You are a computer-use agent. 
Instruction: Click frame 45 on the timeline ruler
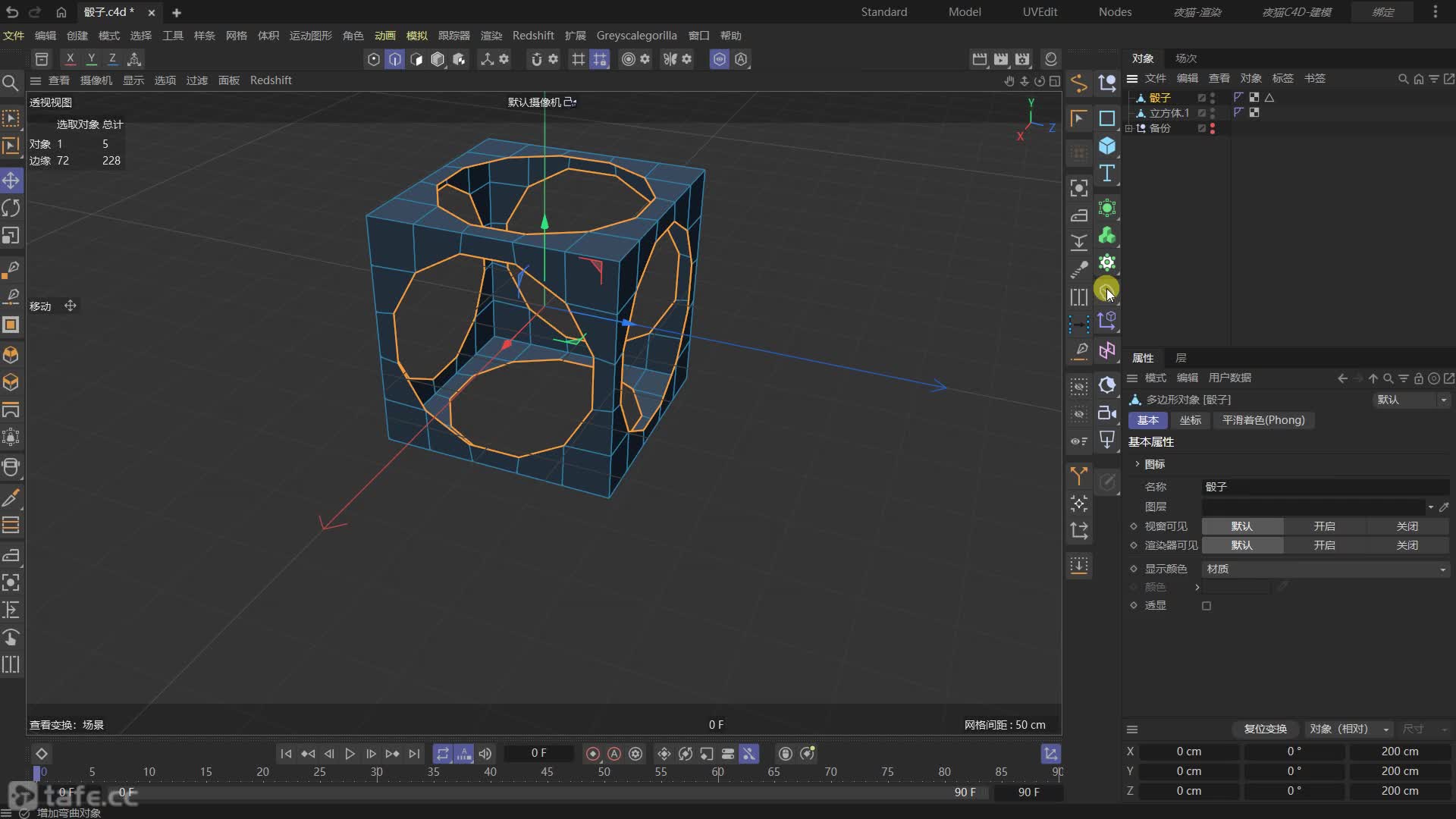click(547, 772)
